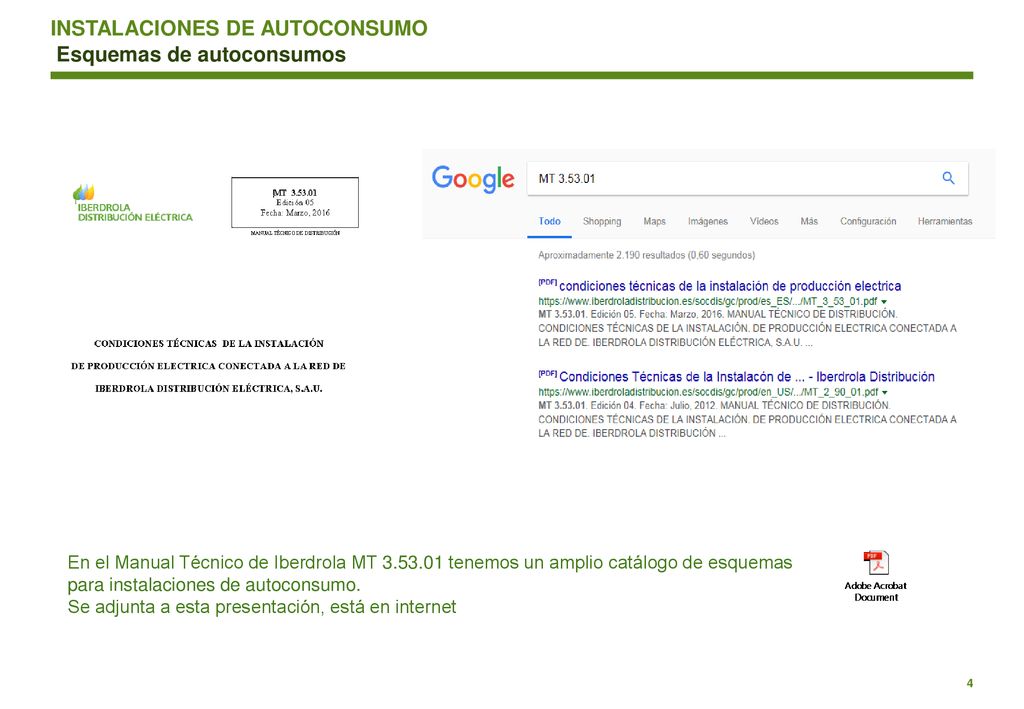Screen dimensions: 1024x709
Task: Click the MT_2_90_01.pdf green URL
Action: tap(708, 392)
